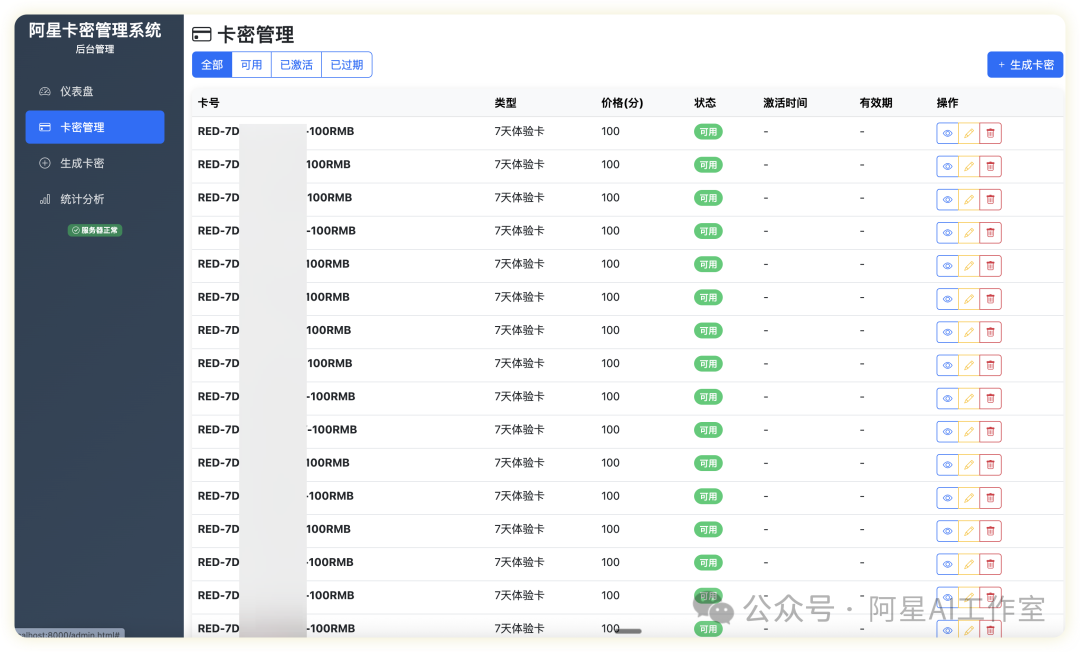Viewport: 1080px width, 652px height.
Task: Click the blue 生成卡密 button
Action: (x=1025, y=65)
